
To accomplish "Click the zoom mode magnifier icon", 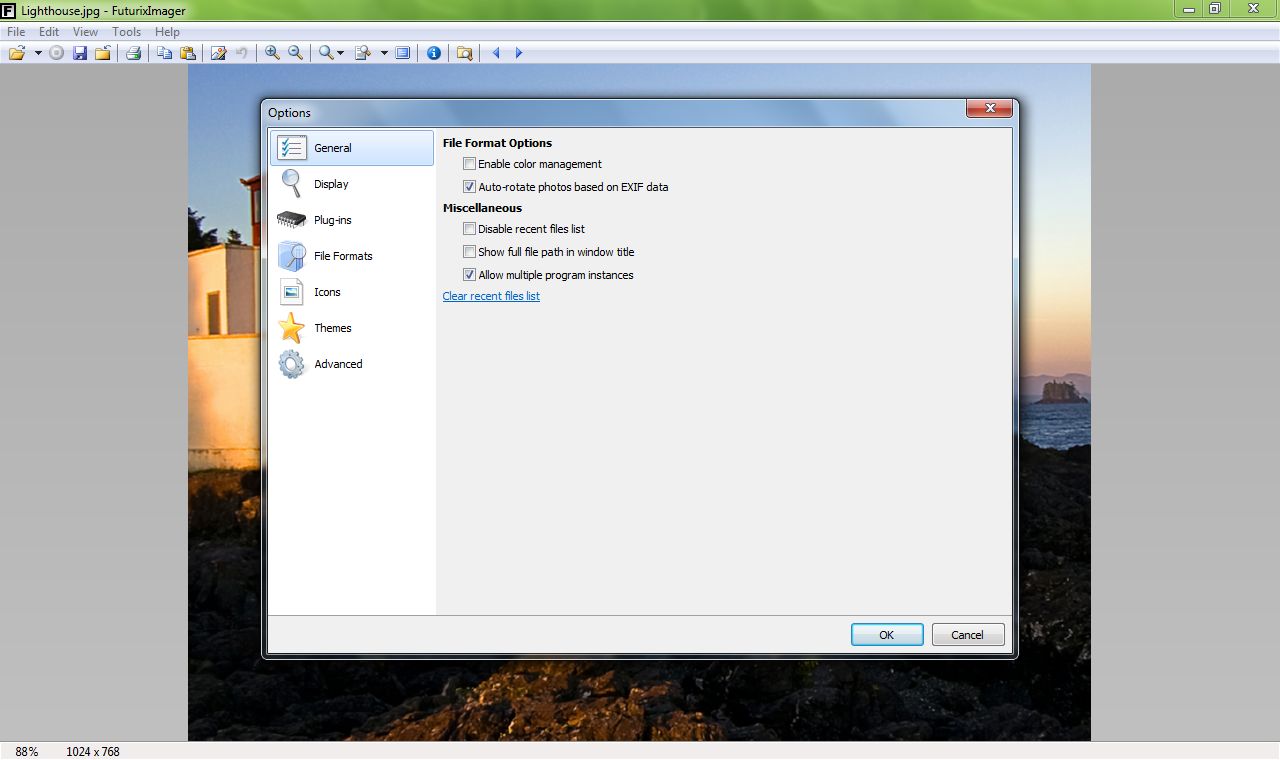I will [x=326, y=53].
